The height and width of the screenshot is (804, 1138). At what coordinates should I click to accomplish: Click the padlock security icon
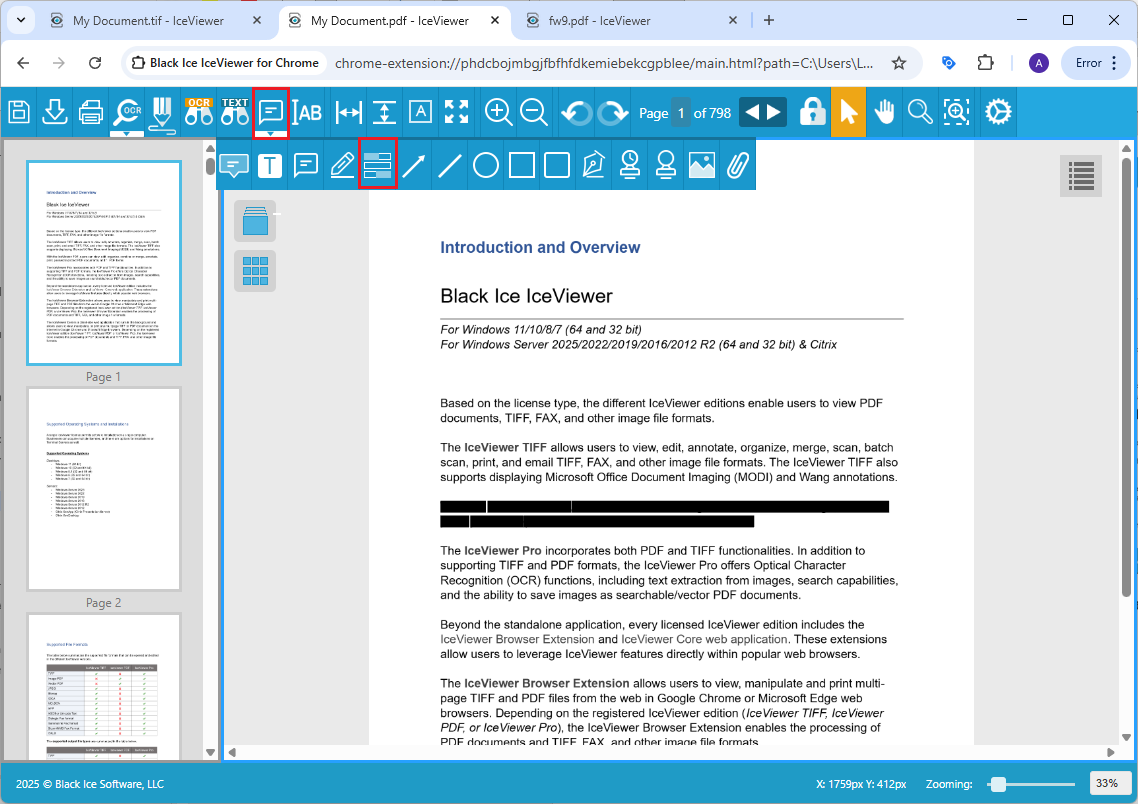[812, 112]
